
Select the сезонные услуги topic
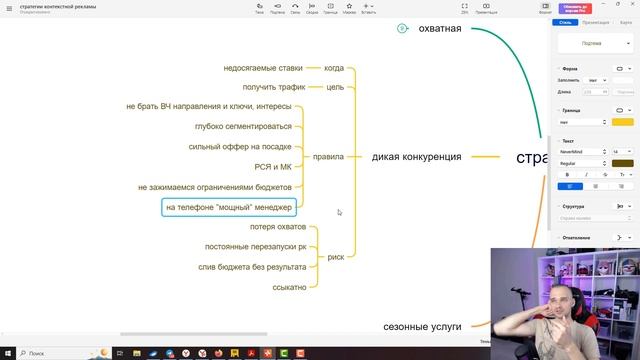[x=422, y=327]
